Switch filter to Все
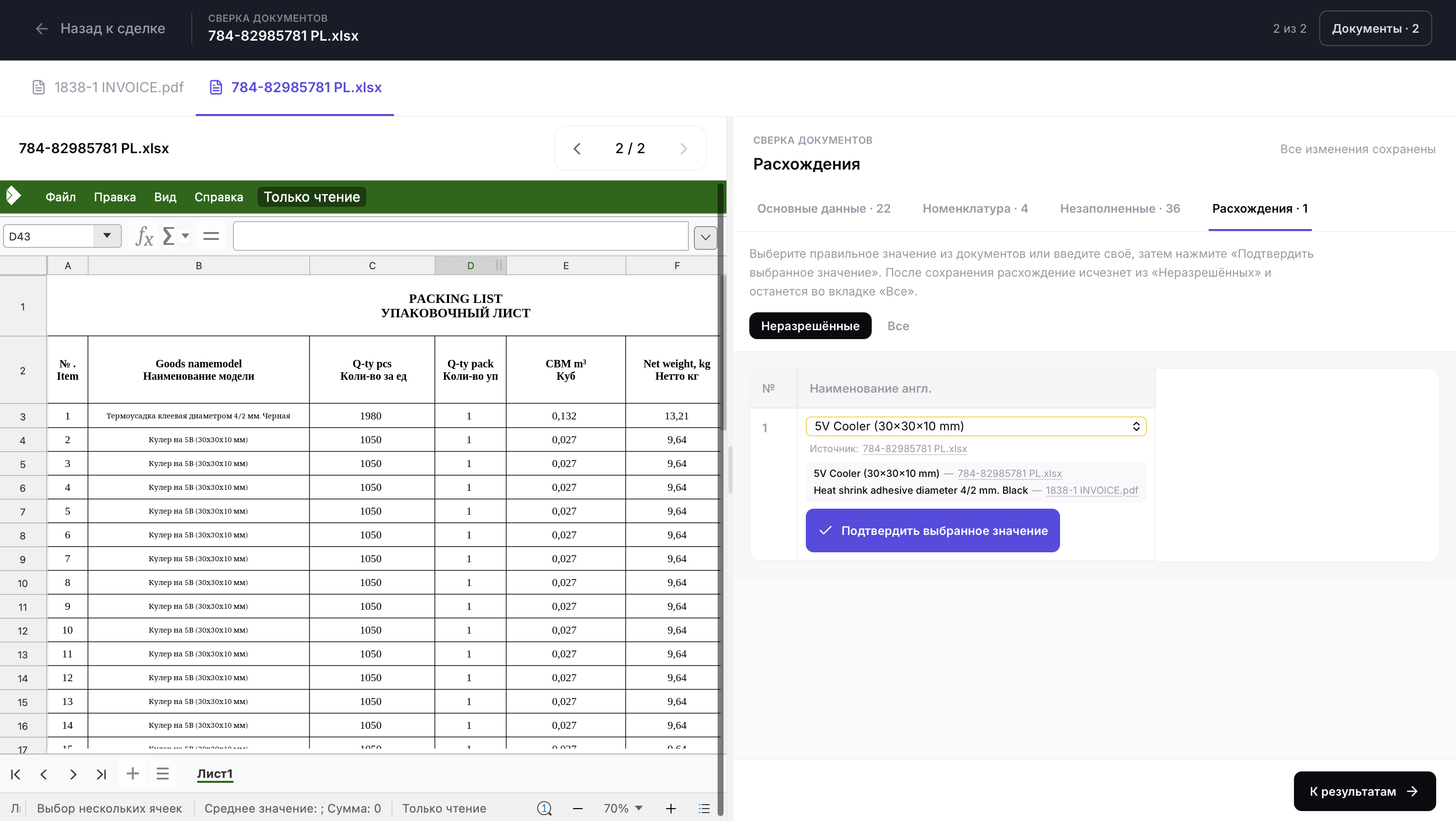The height and width of the screenshot is (821, 1456). tap(897, 326)
